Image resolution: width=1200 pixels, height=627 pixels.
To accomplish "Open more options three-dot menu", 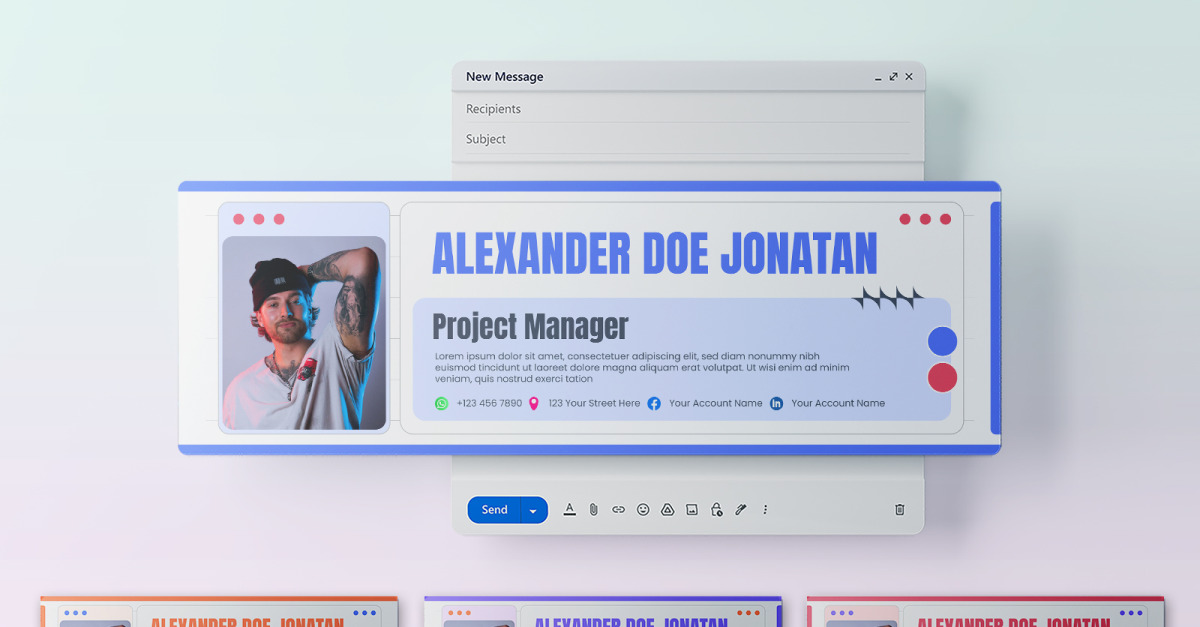I will point(765,509).
